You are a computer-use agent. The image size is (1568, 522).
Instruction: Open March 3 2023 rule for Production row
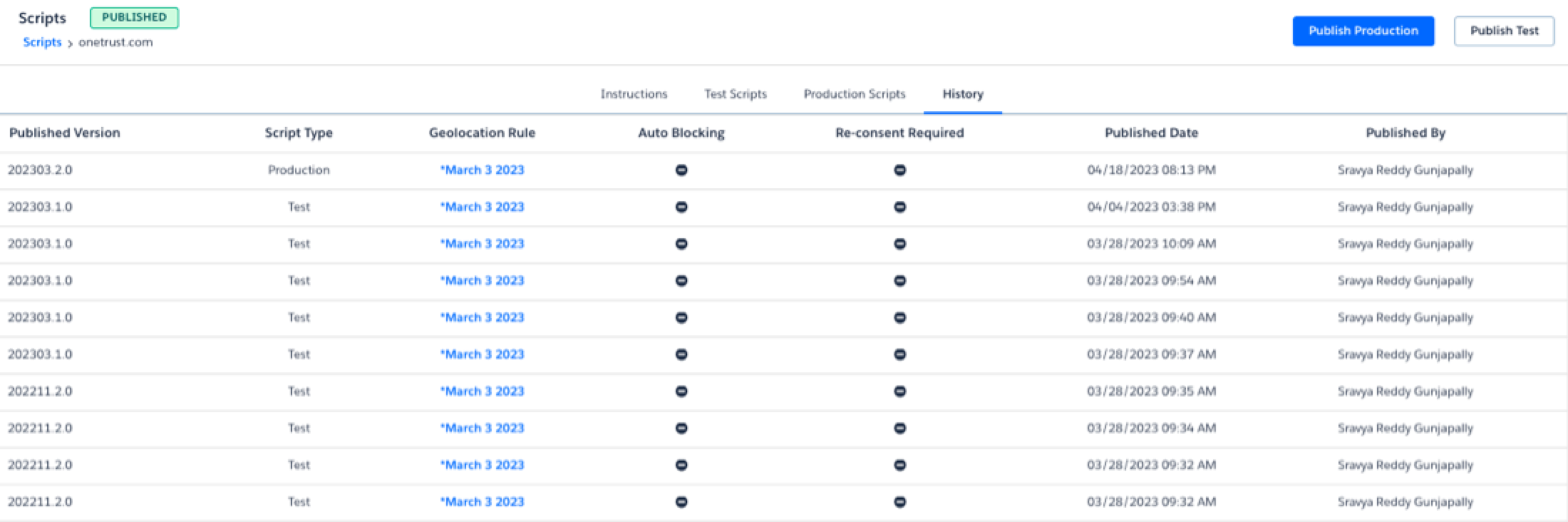coord(482,170)
